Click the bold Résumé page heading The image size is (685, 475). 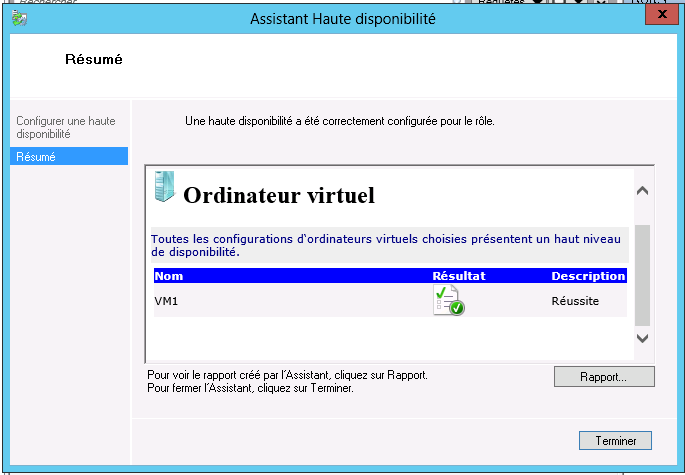94,59
